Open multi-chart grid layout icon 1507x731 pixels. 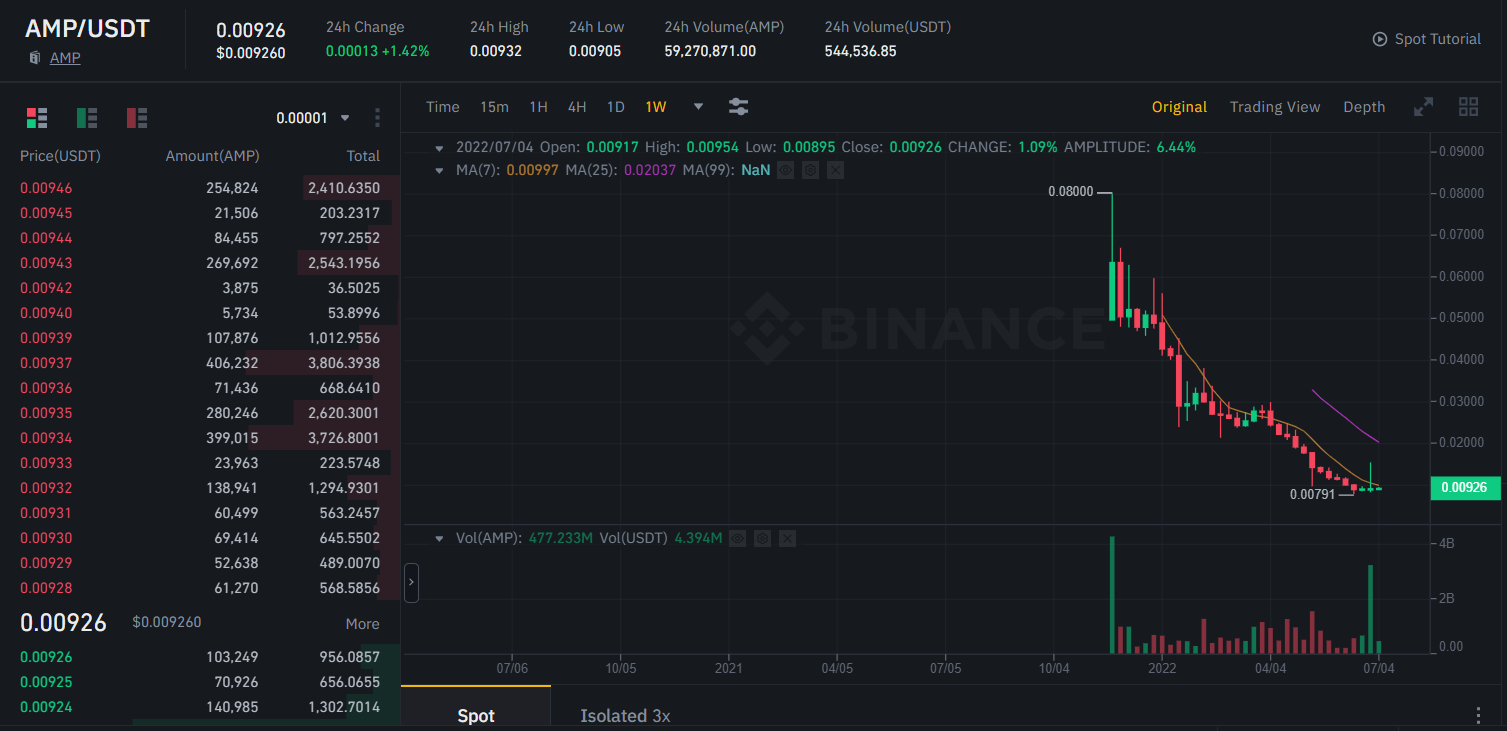pos(1469,107)
